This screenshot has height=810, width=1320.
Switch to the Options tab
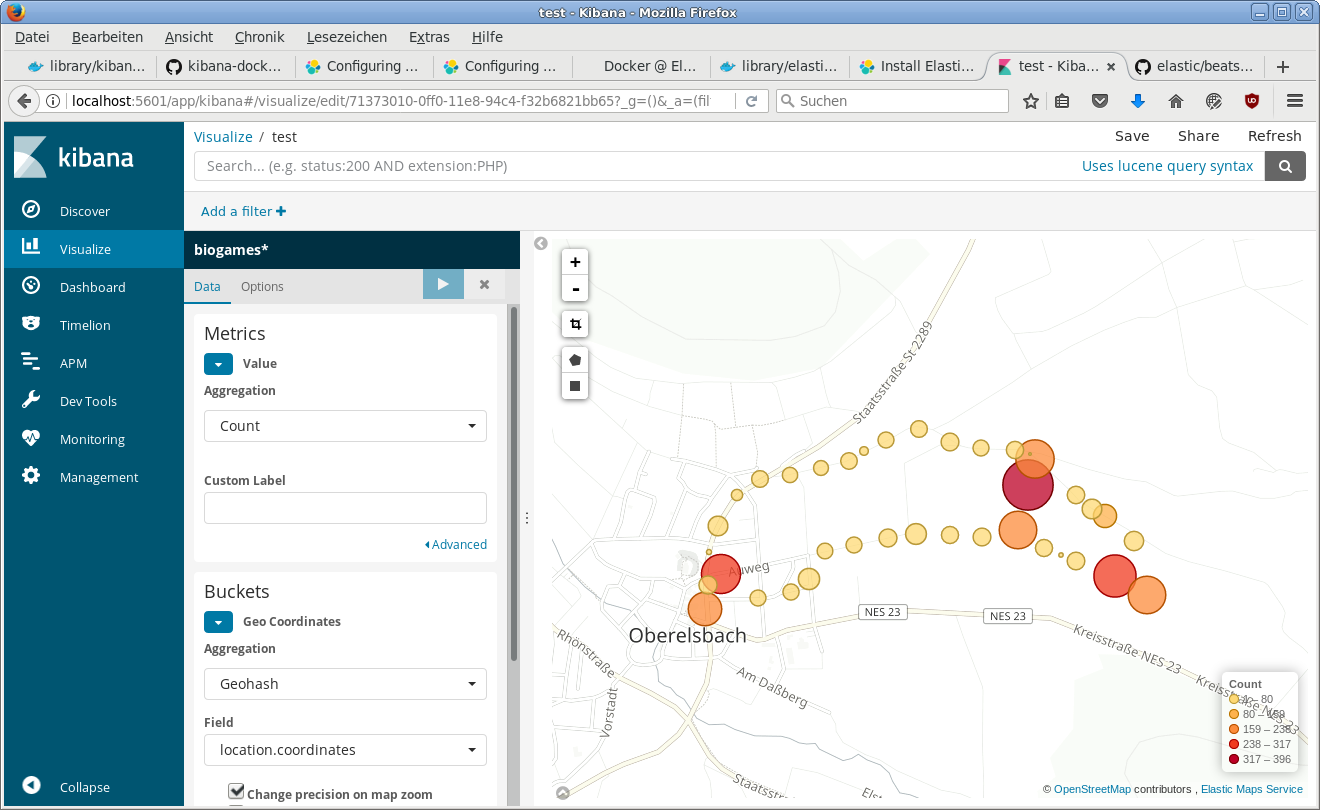click(x=262, y=287)
